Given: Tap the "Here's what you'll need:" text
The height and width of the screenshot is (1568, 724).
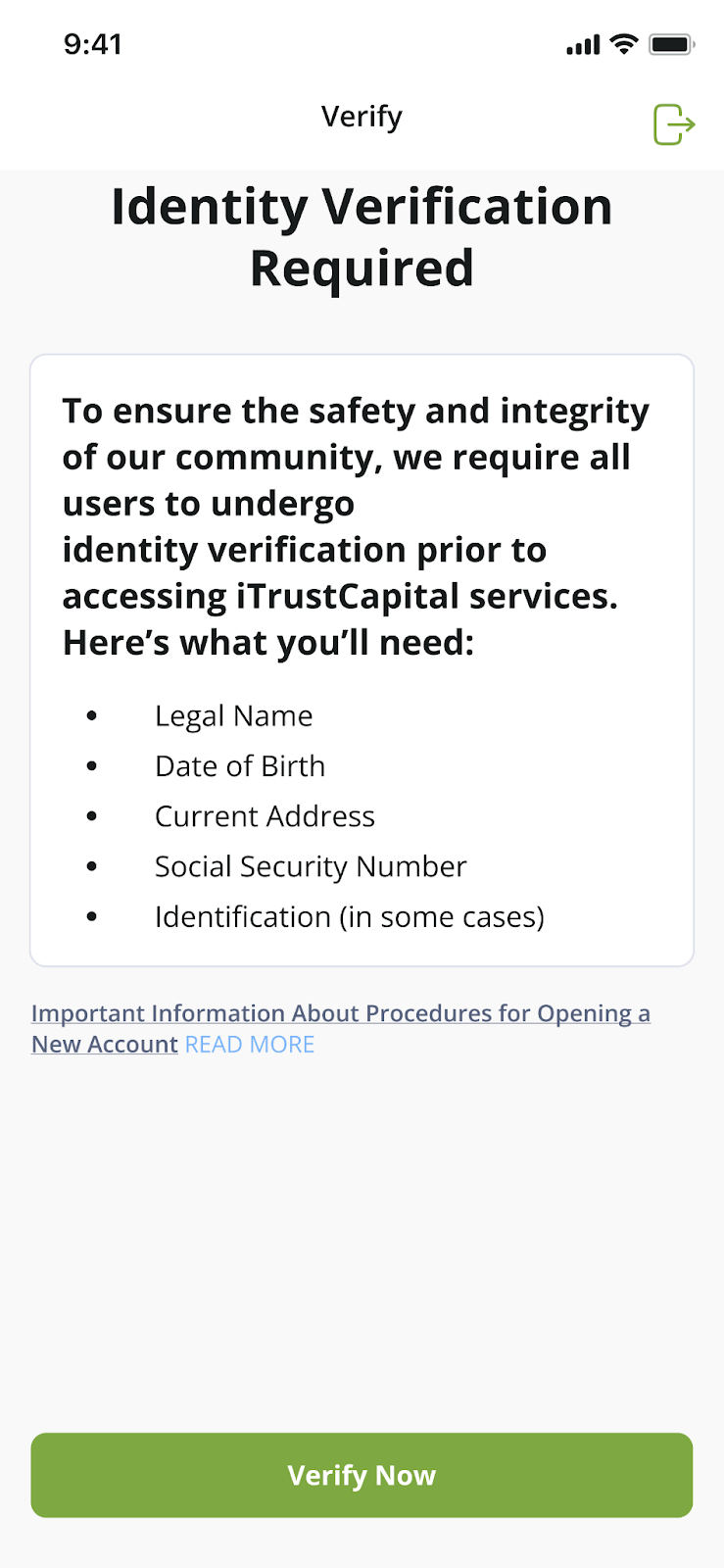Looking at the screenshot, I should point(268,643).
